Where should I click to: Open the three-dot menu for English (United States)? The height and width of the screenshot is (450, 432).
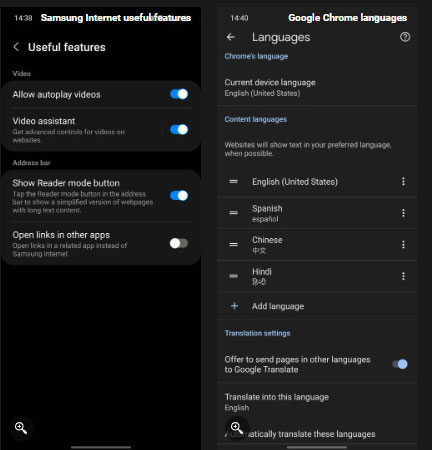(x=403, y=181)
